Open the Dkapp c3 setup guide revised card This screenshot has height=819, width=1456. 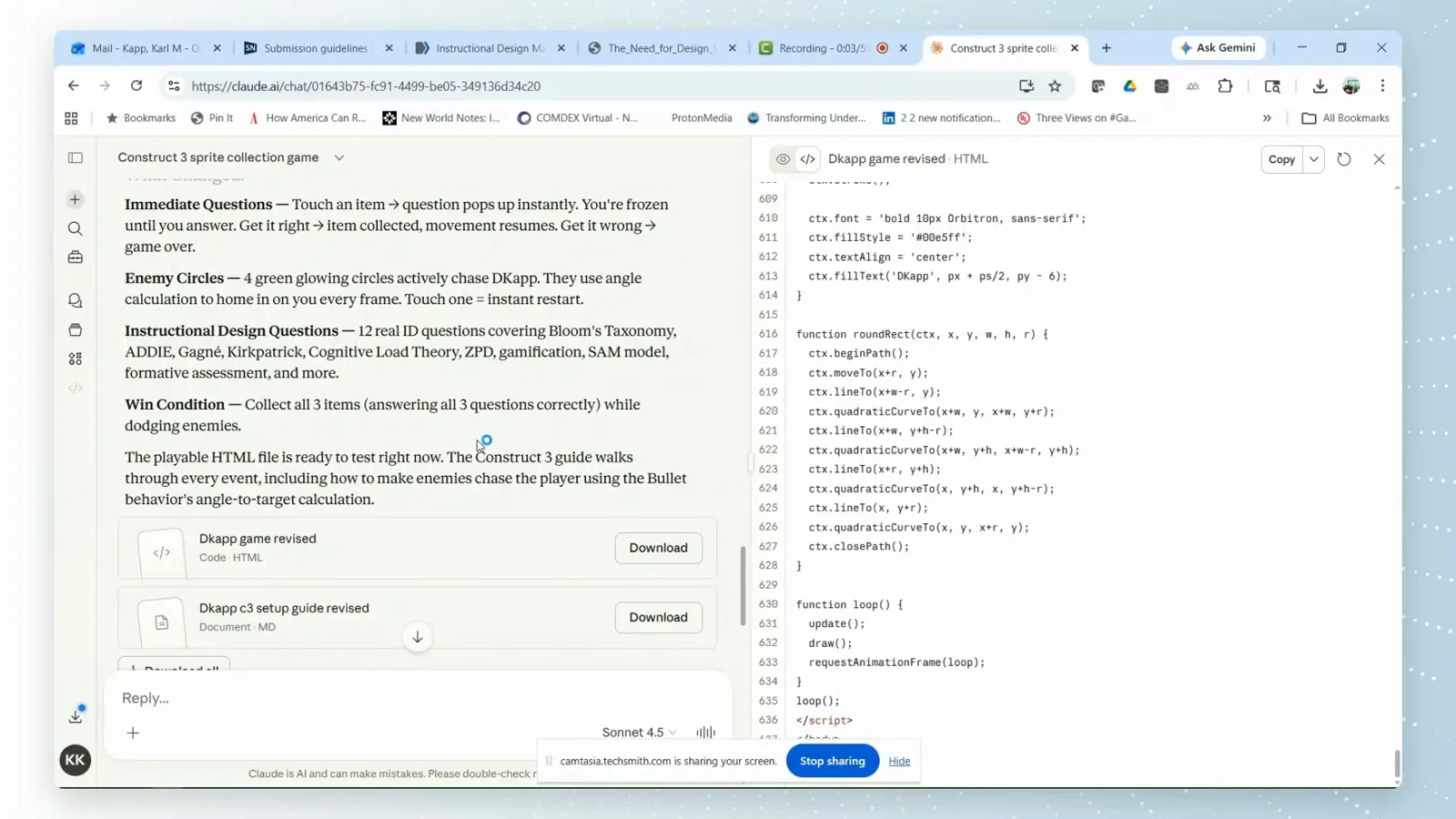click(x=418, y=617)
